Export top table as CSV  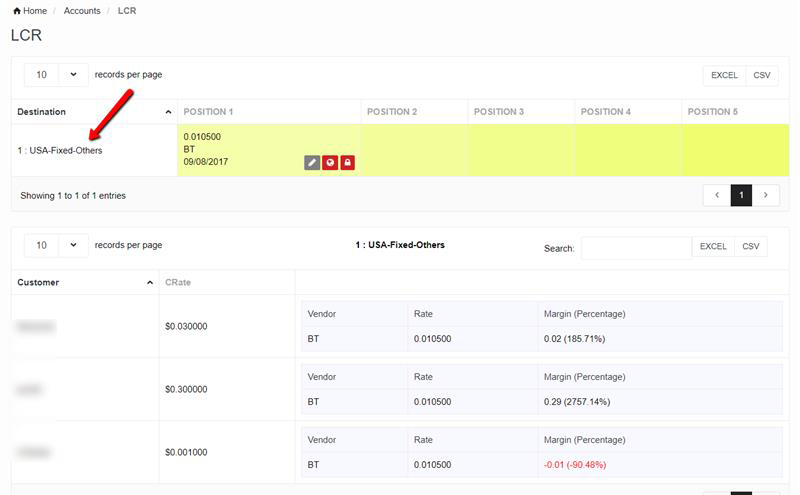[x=762, y=75]
